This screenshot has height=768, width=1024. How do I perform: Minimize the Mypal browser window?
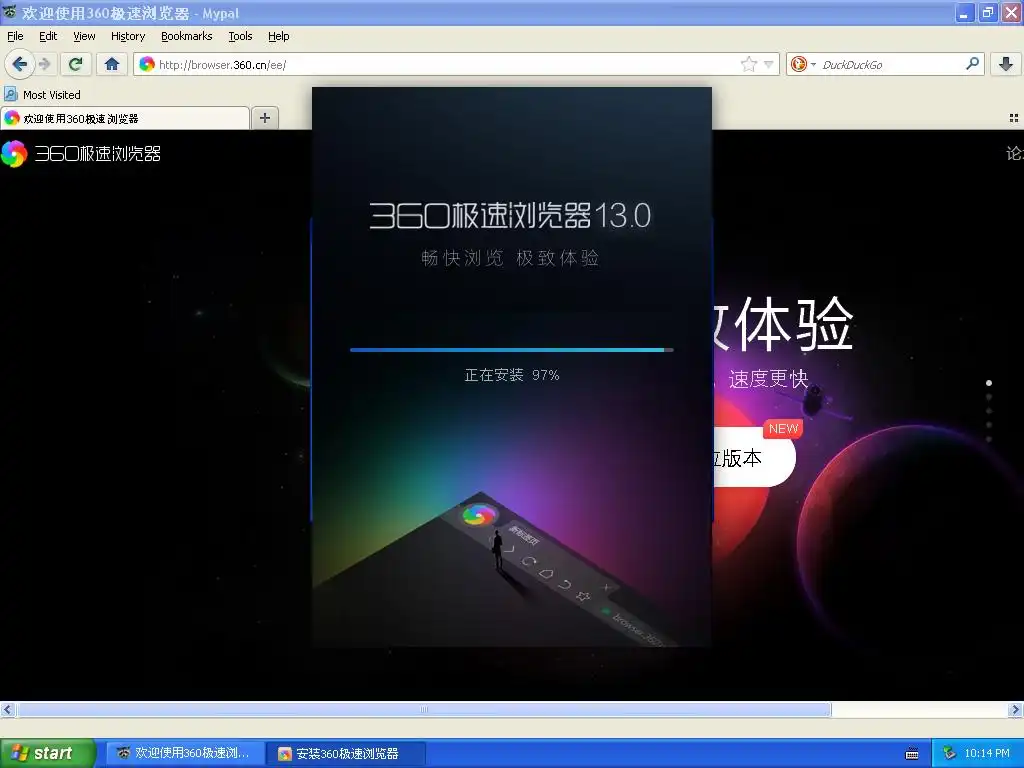[965, 12]
